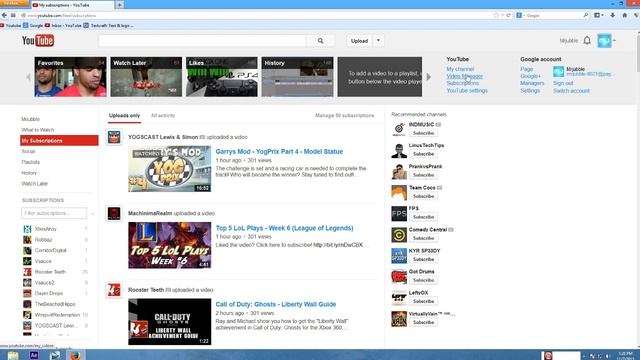Open the Firefox menu button dropdown
Viewport: 640px width, 360px height.
[x=14, y=3]
